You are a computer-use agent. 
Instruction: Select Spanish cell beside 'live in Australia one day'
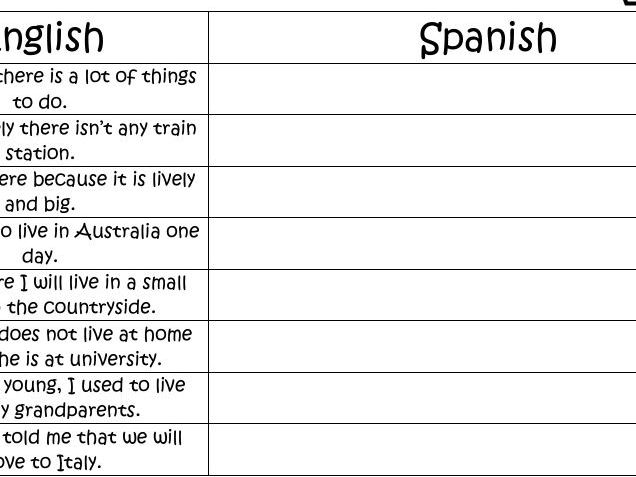tap(422, 243)
